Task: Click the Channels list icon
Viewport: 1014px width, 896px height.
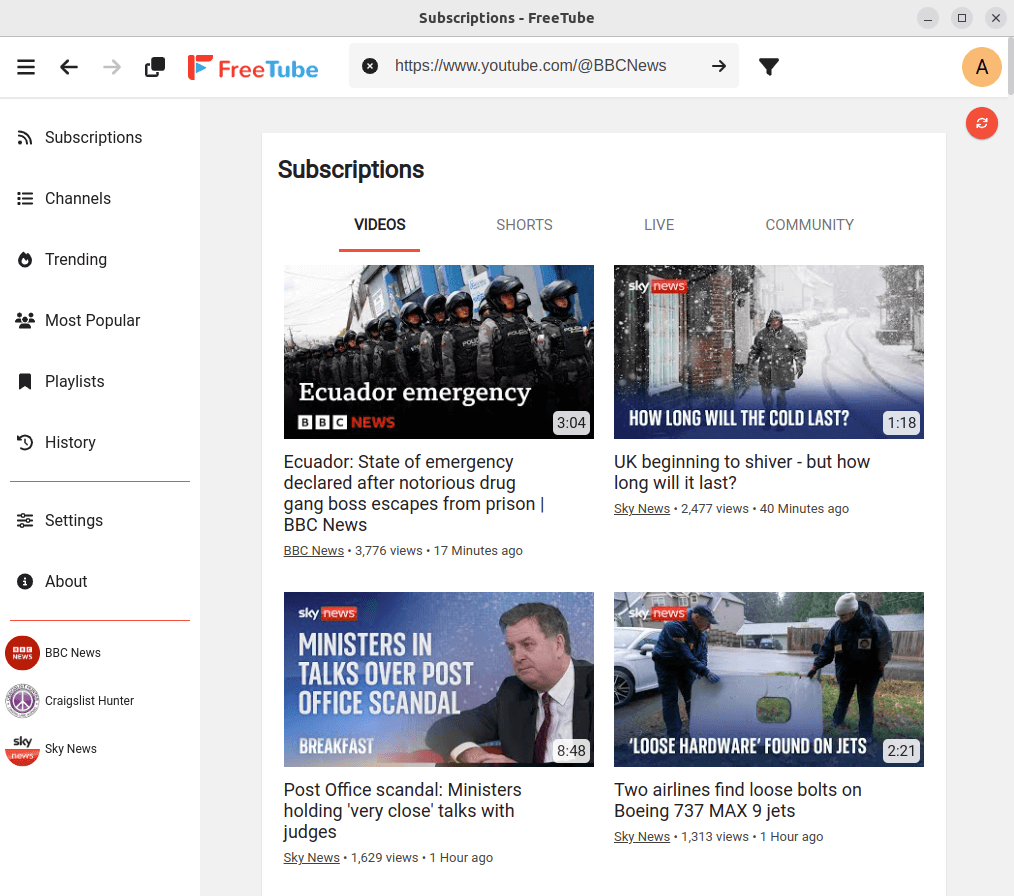Action: pyautogui.click(x=25, y=198)
